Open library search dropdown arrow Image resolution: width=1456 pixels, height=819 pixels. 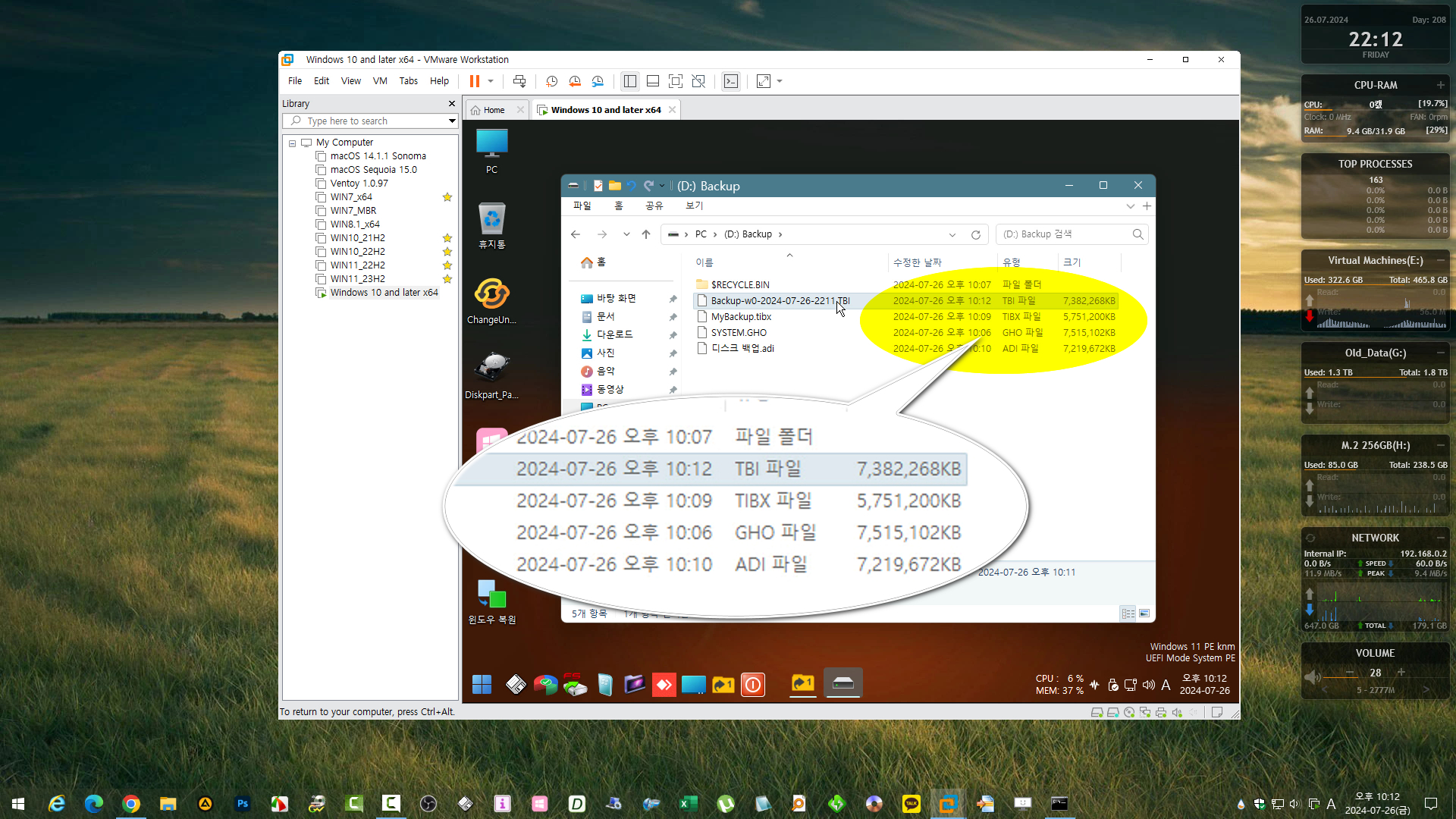[452, 121]
